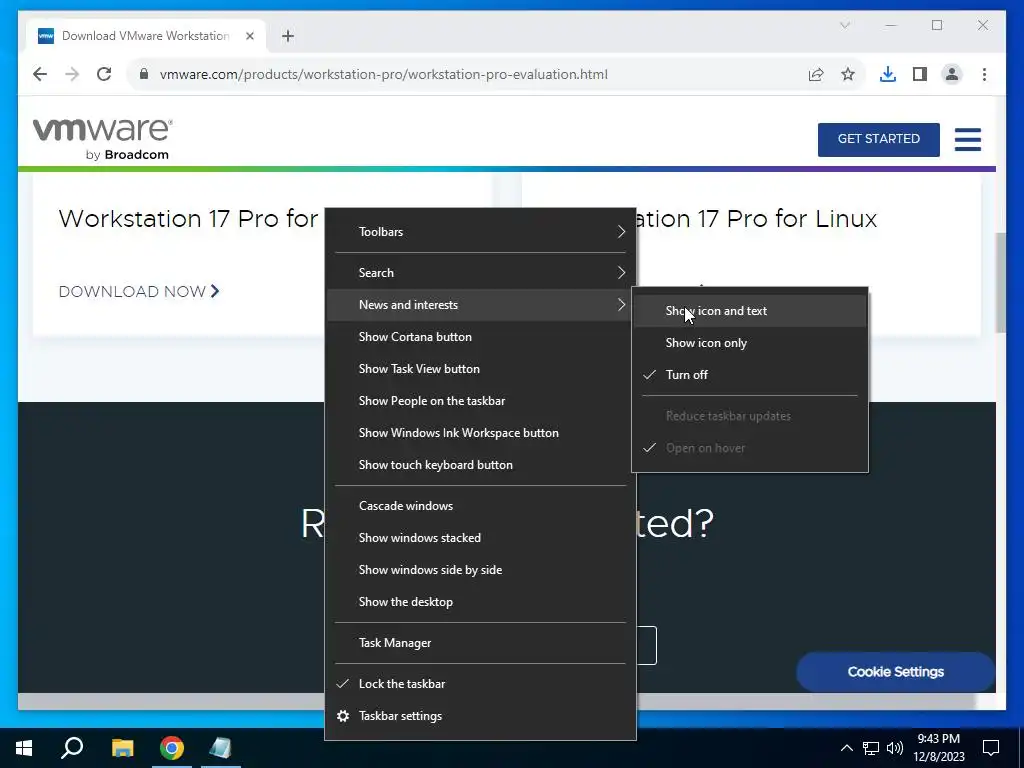Bookmark this page with the star icon
The width and height of the screenshot is (1024, 768).
point(848,74)
